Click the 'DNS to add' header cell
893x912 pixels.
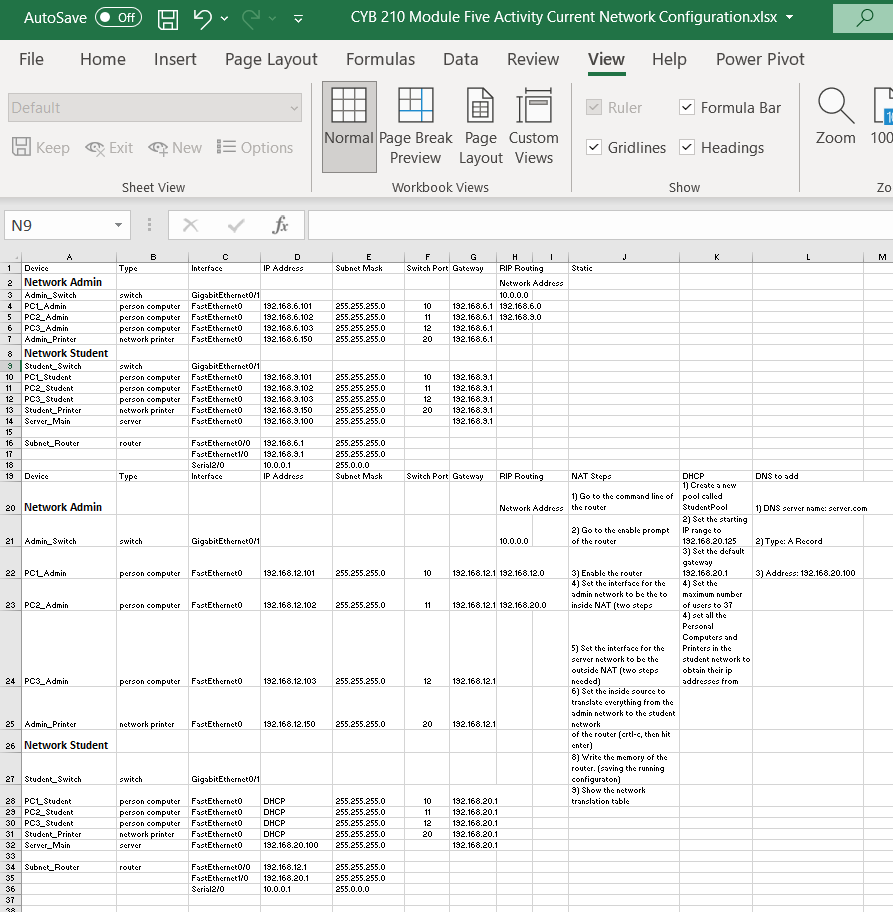point(808,476)
